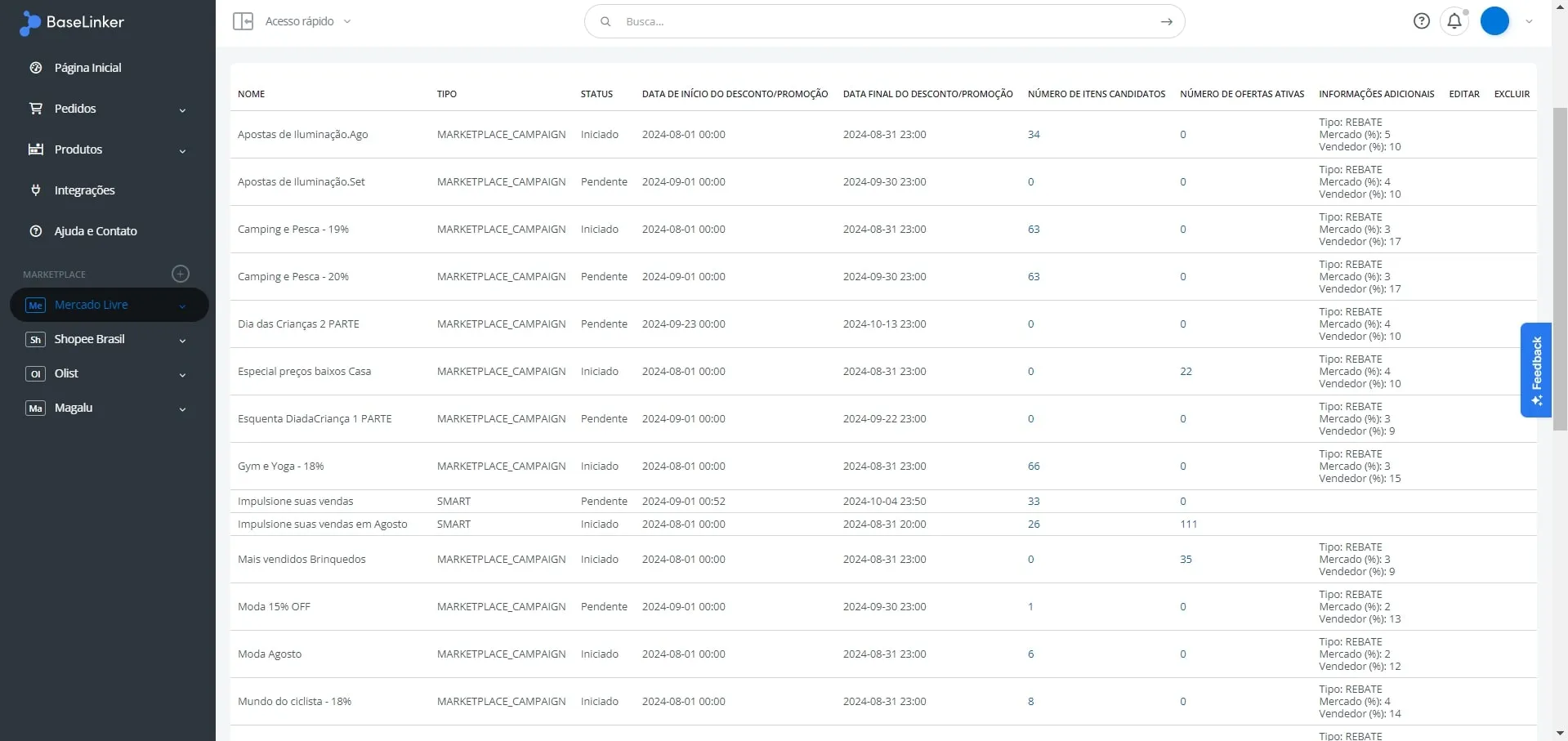The height and width of the screenshot is (741, 1568).
Task: Open the Produtos menu
Action: (x=78, y=150)
